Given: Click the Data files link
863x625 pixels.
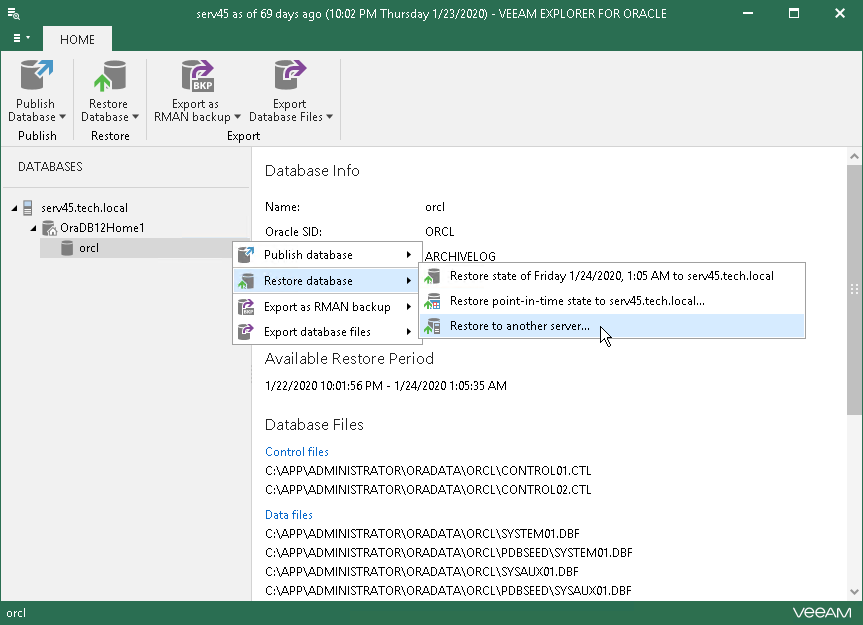Looking at the screenshot, I should tap(288, 515).
